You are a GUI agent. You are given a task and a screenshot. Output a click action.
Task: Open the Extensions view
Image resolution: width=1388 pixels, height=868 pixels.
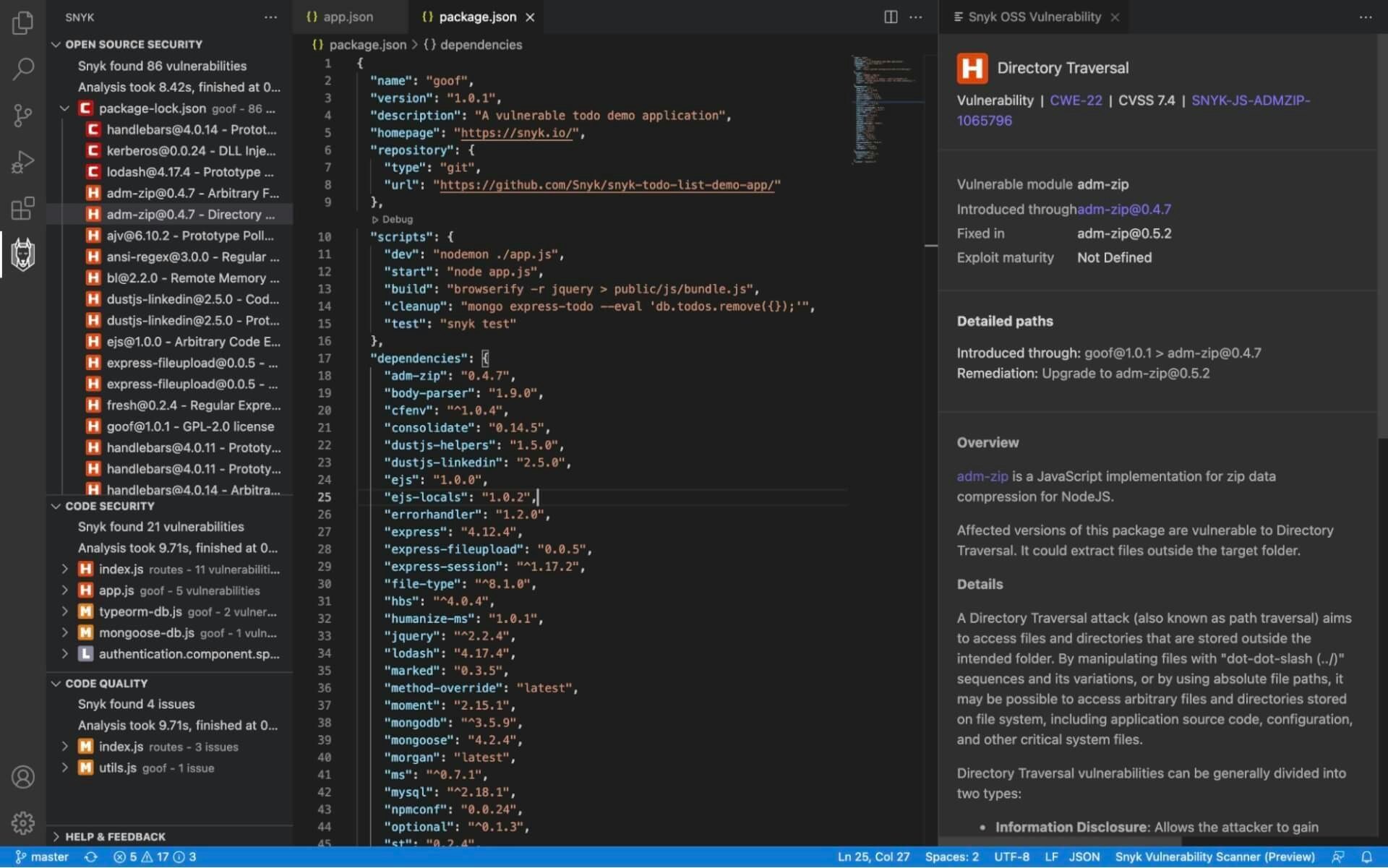[x=22, y=208]
